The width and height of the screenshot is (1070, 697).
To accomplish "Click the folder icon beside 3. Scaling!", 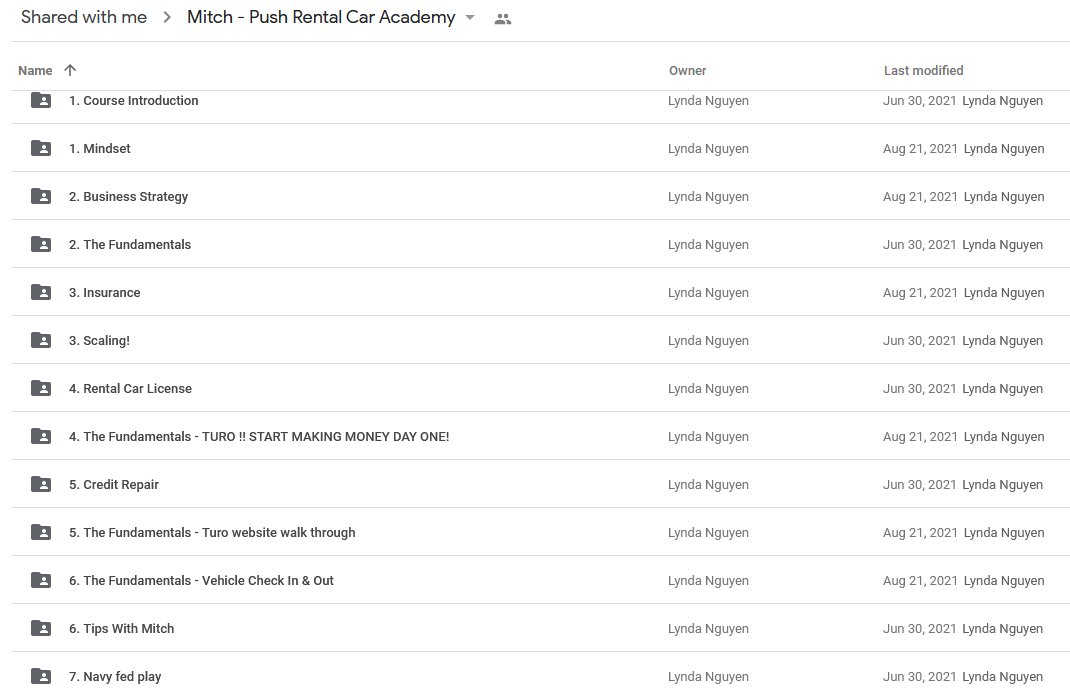I will (x=41, y=340).
